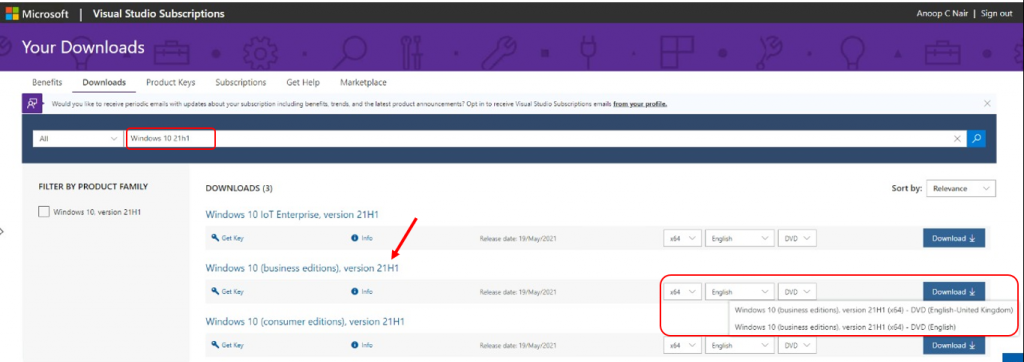The width and height of the screenshot is (1024, 362).
Task: Open DVD dropdown for business editions
Action: click(797, 292)
